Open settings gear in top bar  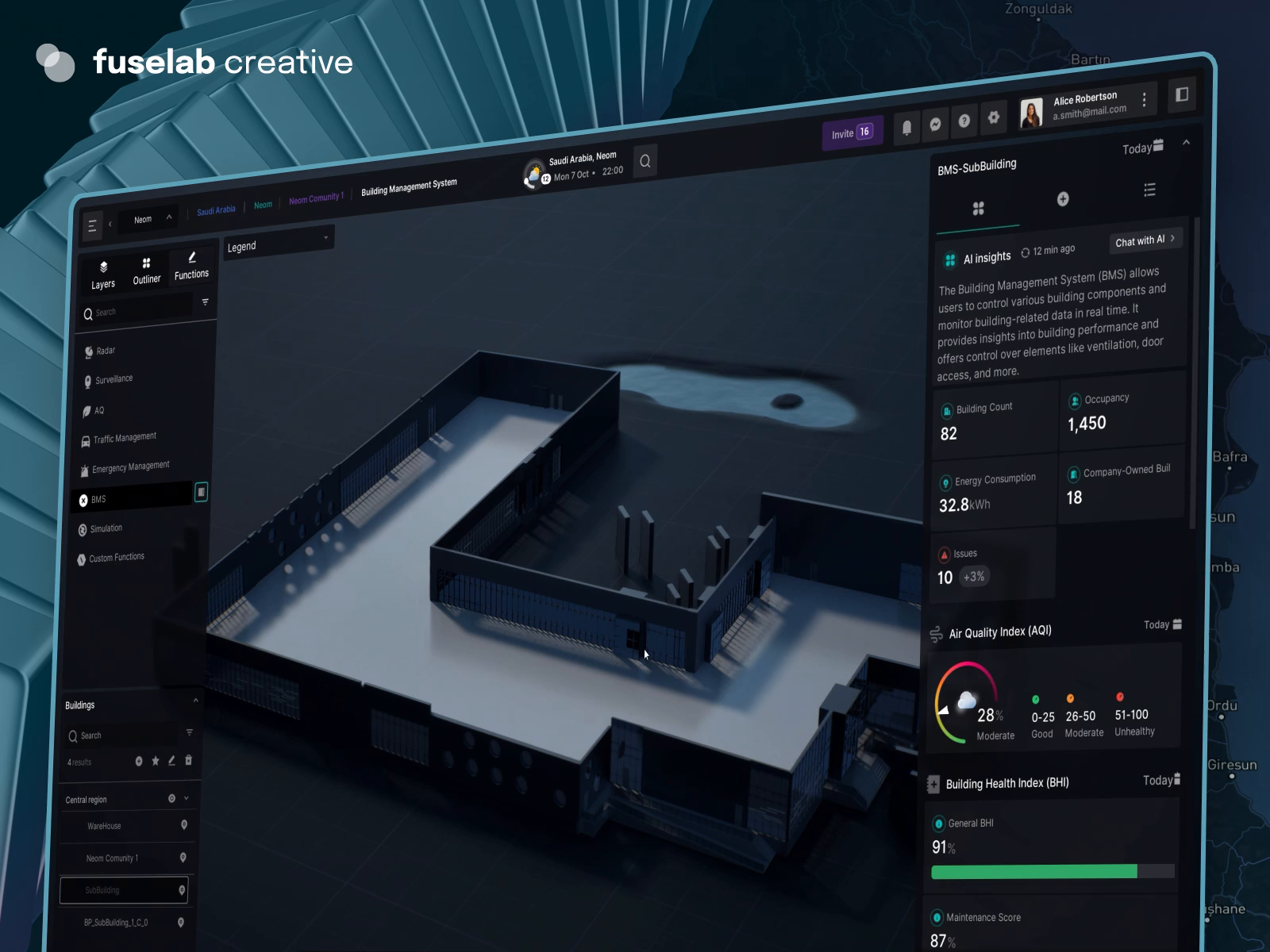[x=993, y=117]
